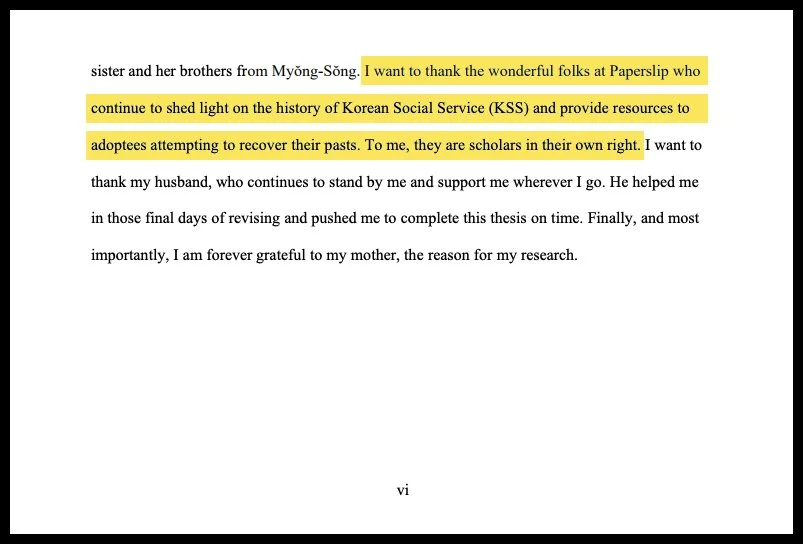Click the name "Myŏng-Sŏng."
This screenshot has height=544, width=803.
click(315, 71)
